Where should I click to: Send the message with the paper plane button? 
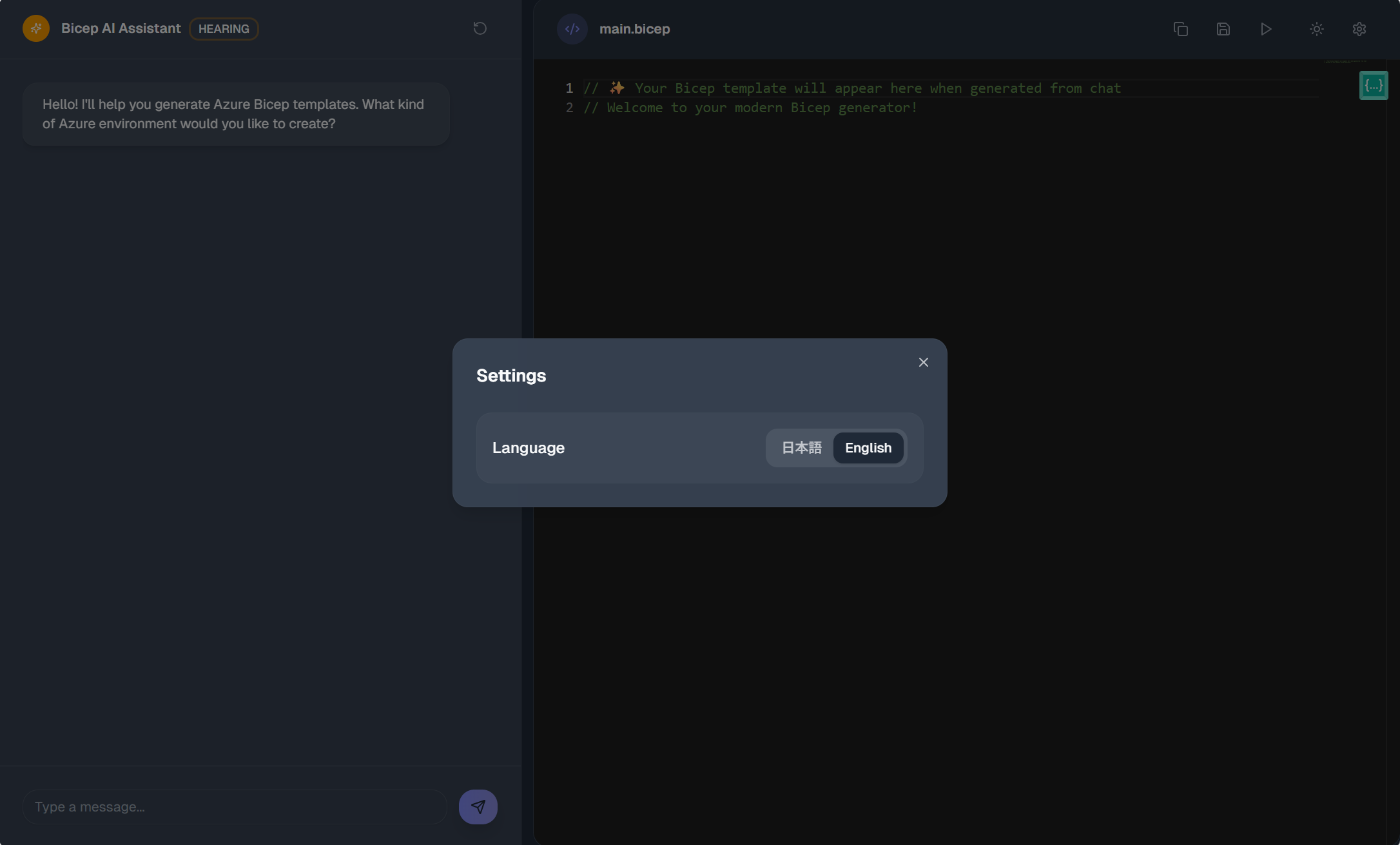[x=478, y=807]
